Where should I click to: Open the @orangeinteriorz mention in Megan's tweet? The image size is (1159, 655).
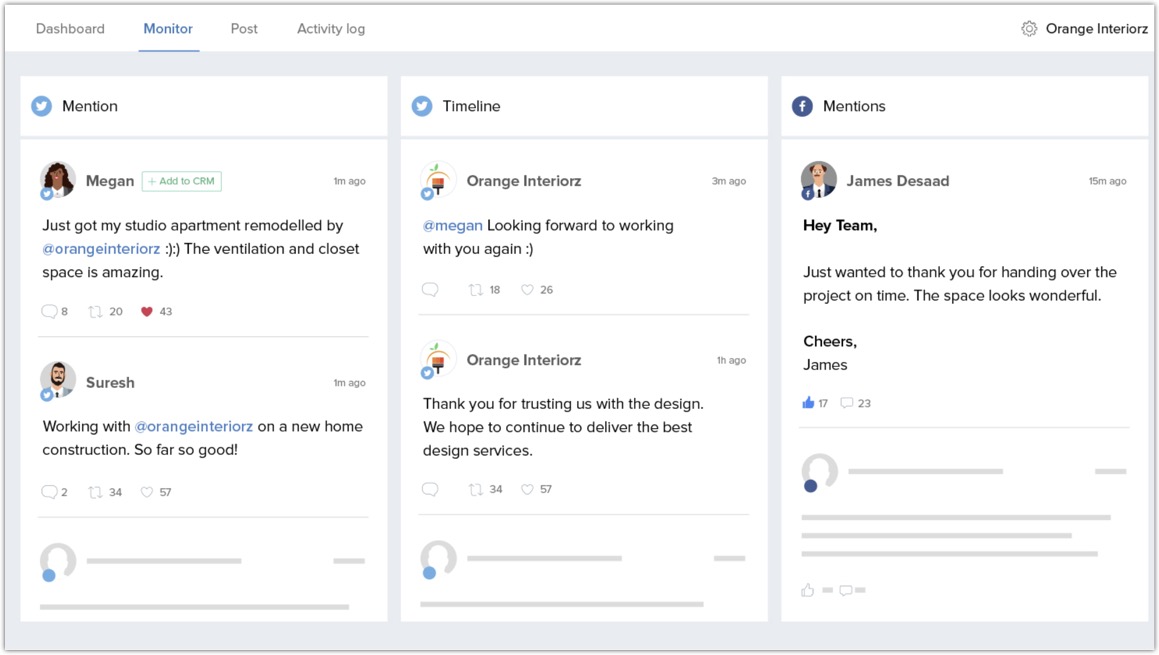101,249
